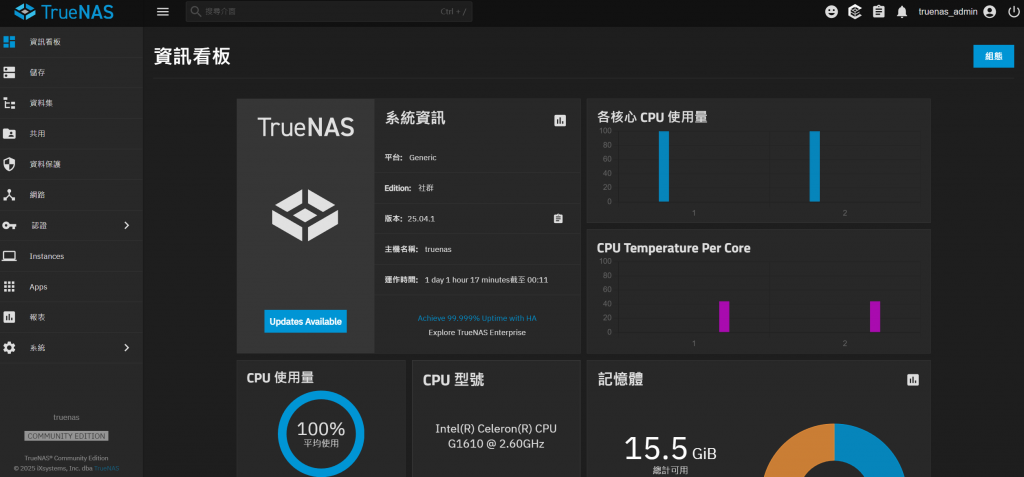Click core 2 temperature bar
1024x477 pixels.
(x=875, y=316)
